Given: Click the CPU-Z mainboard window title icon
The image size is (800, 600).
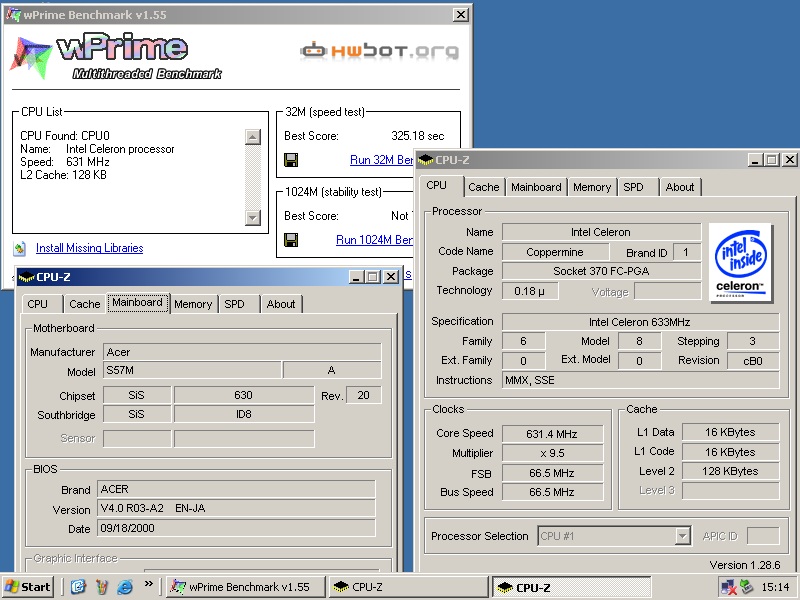Looking at the screenshot, I should click(26, 277).
